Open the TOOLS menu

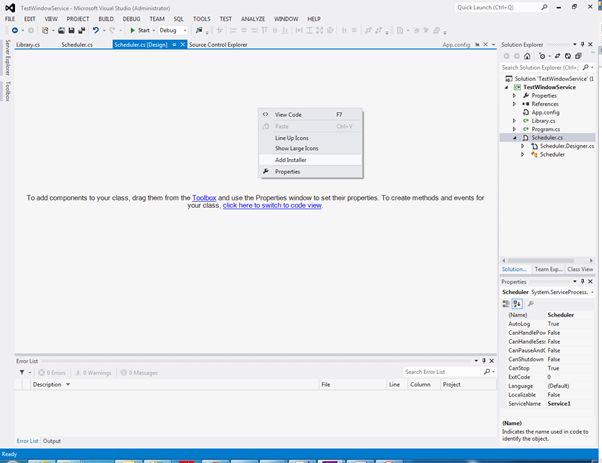coord(202,19)
